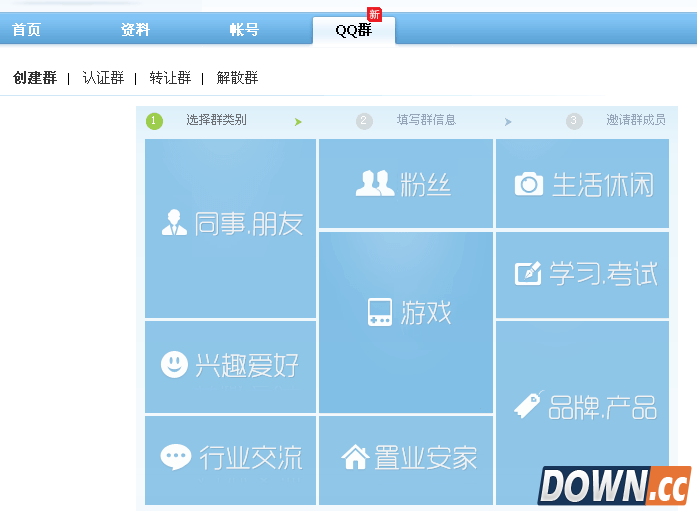Click the 填写群信息 step label
This screenshot has width=697, height=511.
[426, 120]
